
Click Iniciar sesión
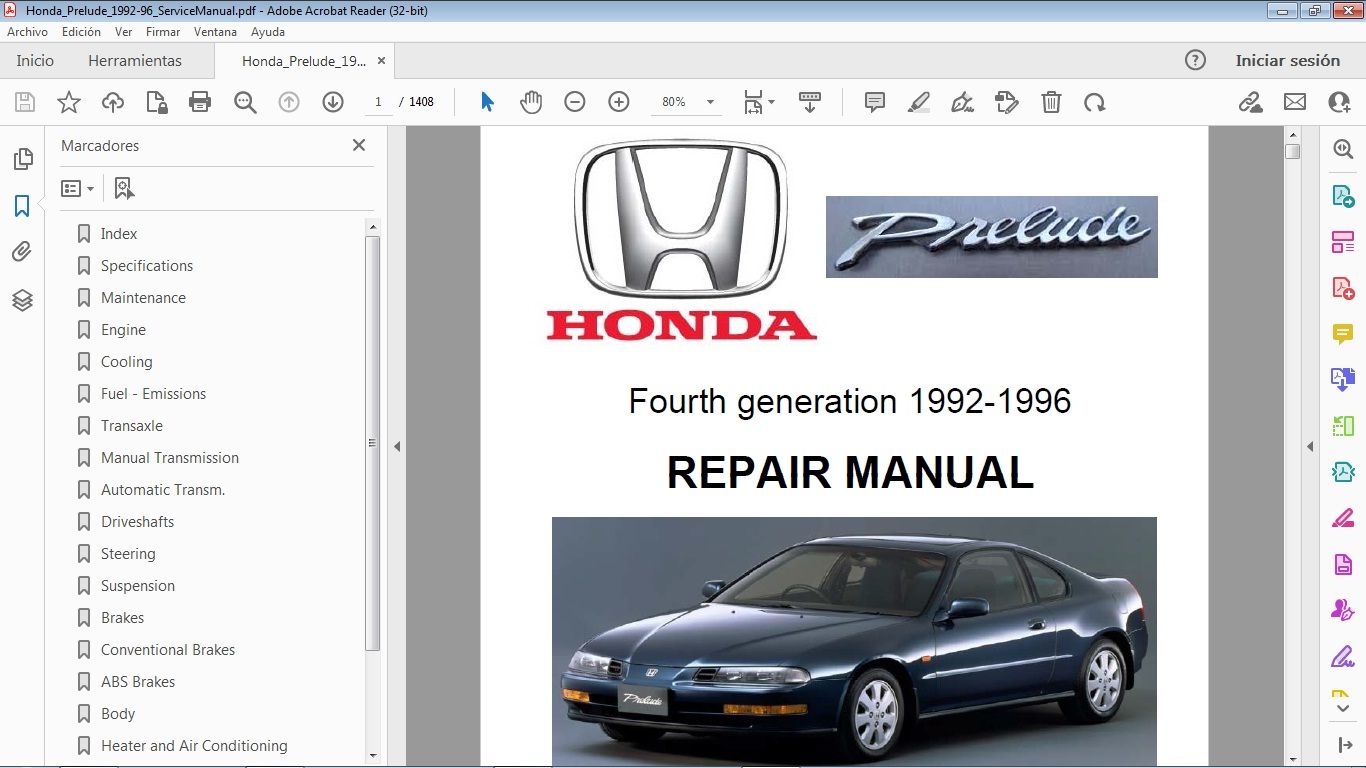(1288, 60)
